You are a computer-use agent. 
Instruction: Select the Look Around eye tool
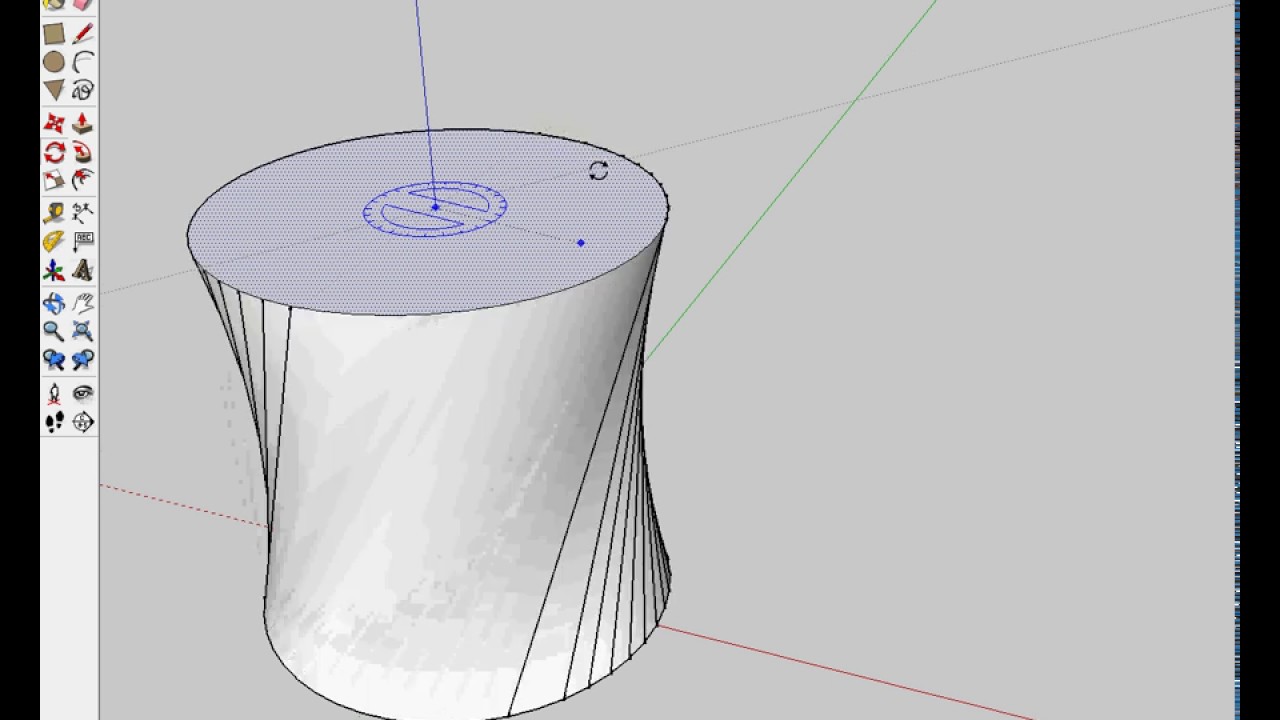(x=83, y=393)
